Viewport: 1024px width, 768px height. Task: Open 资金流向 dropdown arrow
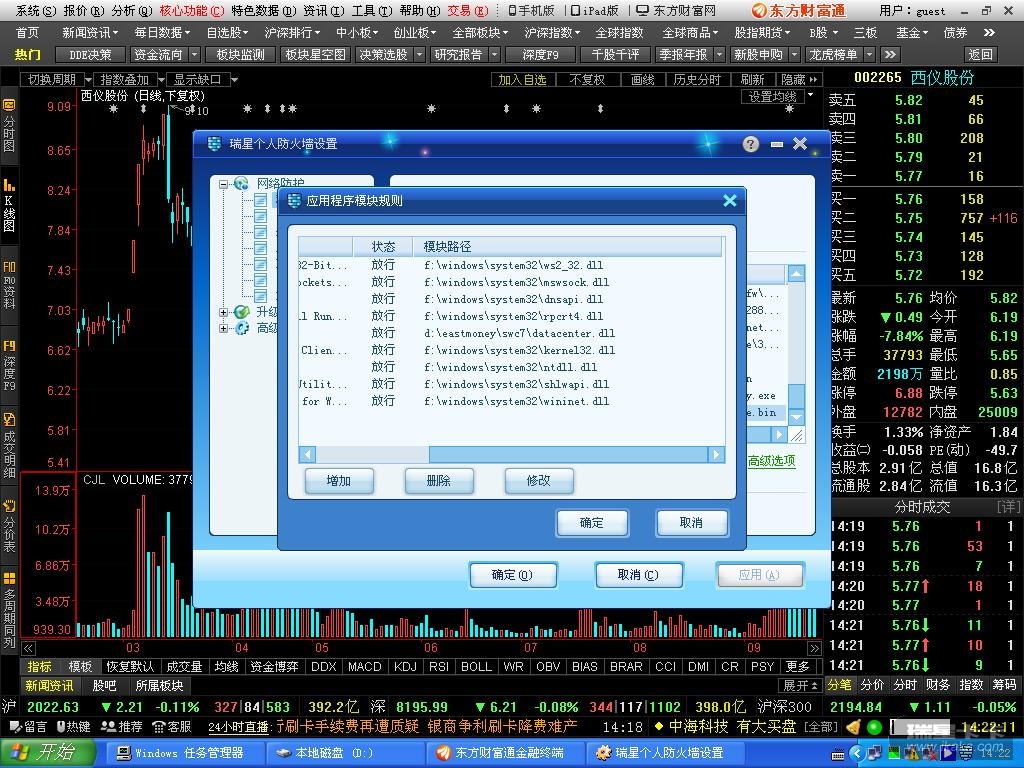(195, 55)
